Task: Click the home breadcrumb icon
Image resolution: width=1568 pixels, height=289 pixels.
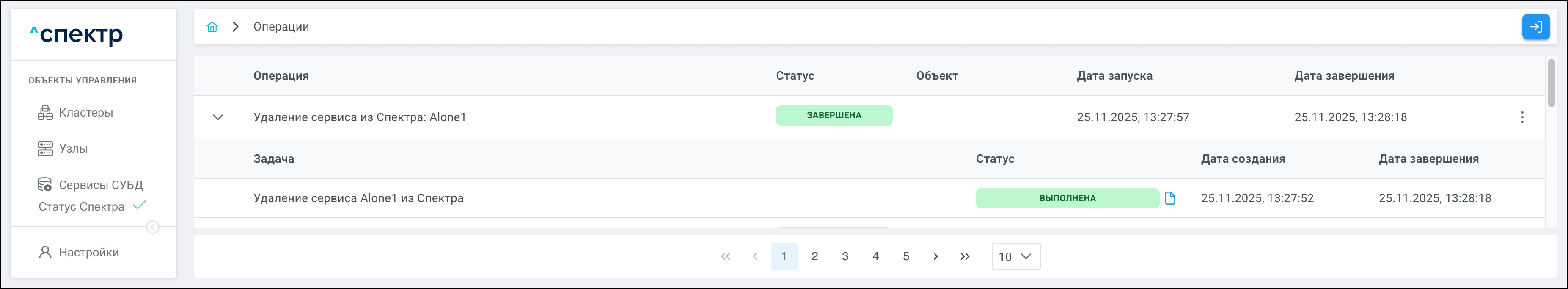Action: point(212,27)
